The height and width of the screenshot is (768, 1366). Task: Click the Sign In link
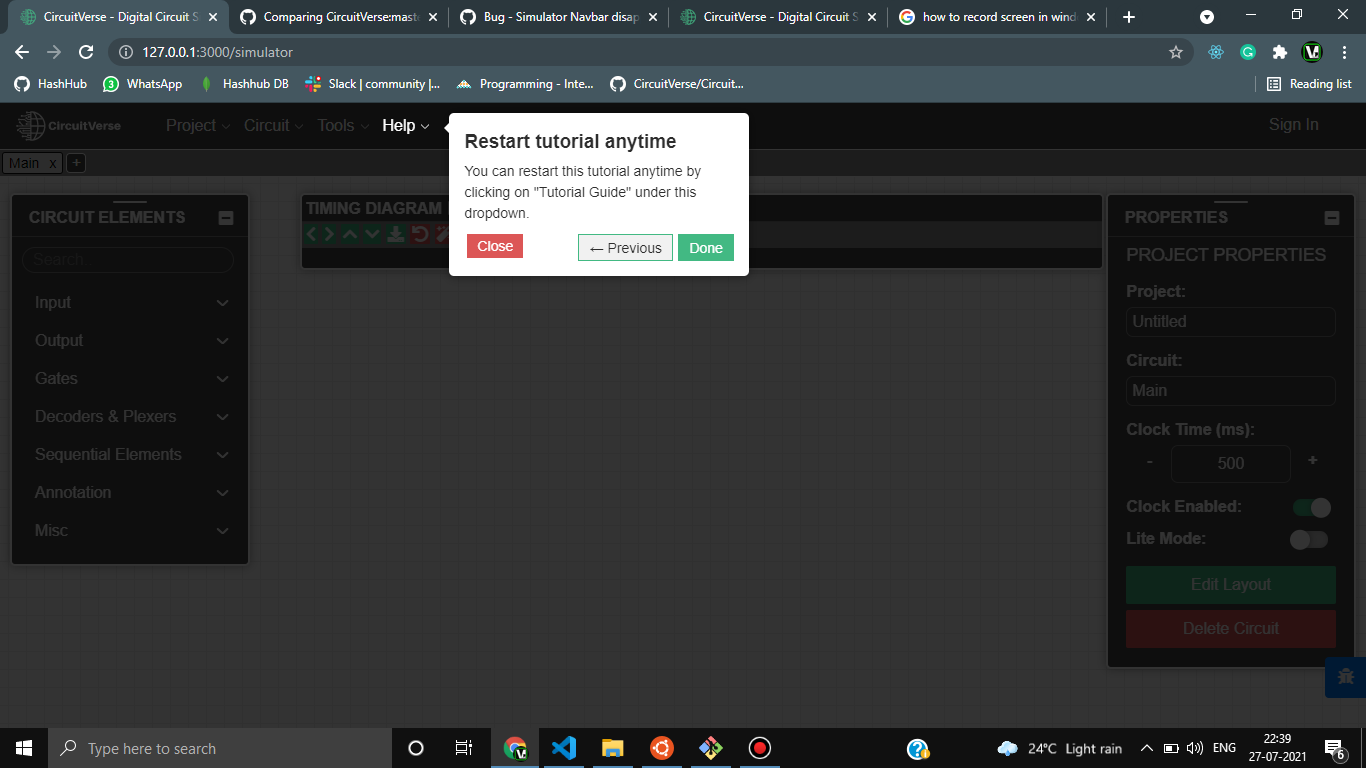(x=1294, y=125)
